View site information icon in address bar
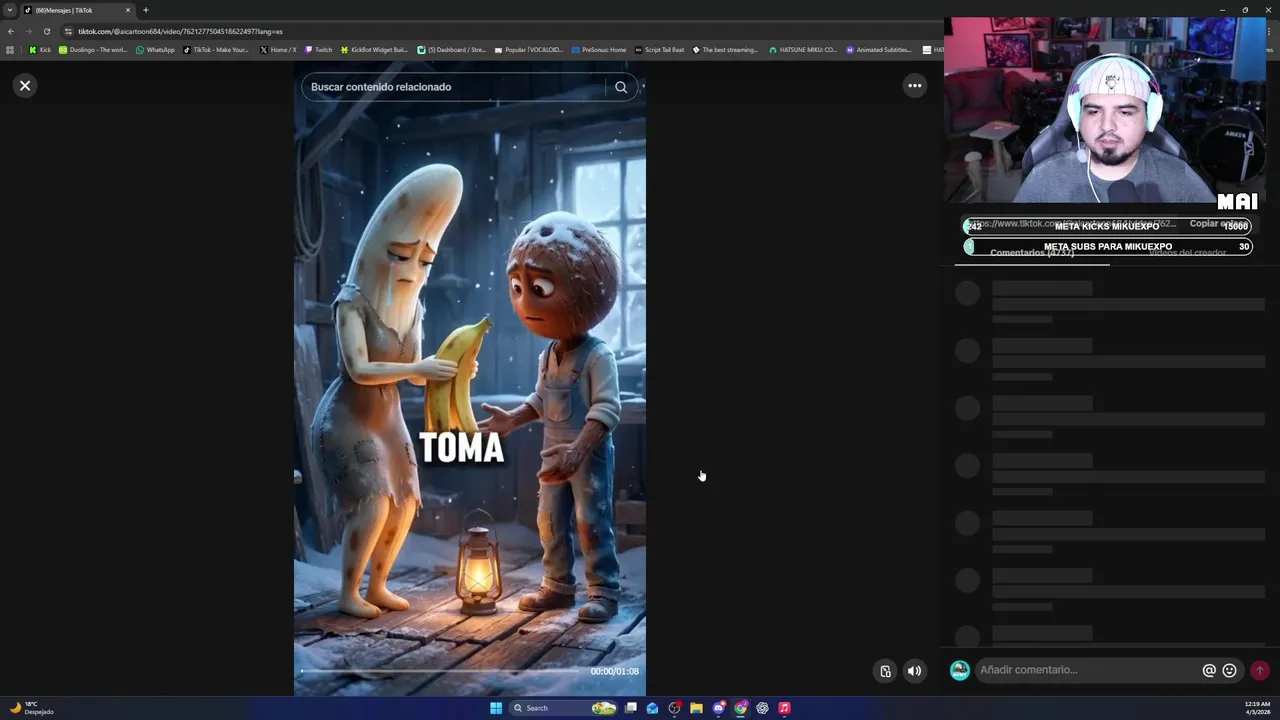Viewport: 1280px width, 720px height. click(x=69, y=31)
